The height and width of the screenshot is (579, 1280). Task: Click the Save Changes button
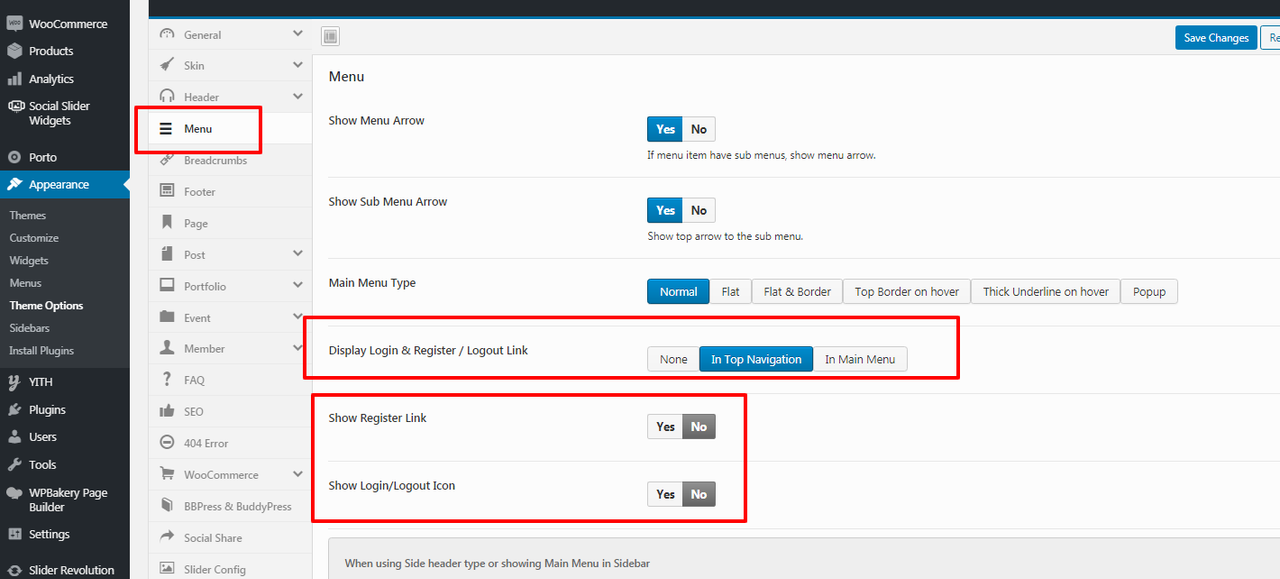tap(1216, 38)
